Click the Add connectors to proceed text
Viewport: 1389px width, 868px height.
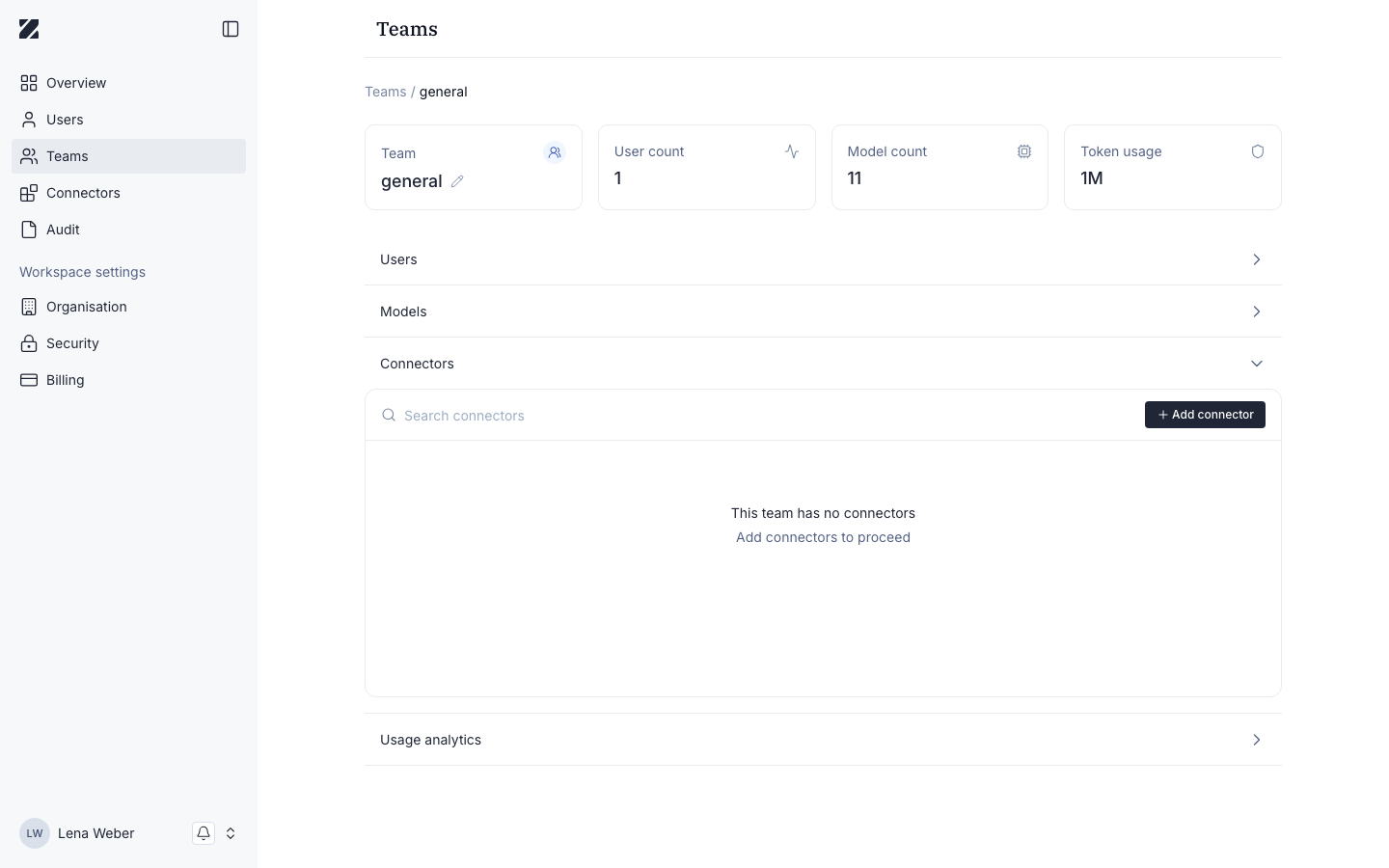(x=823, y=537)
